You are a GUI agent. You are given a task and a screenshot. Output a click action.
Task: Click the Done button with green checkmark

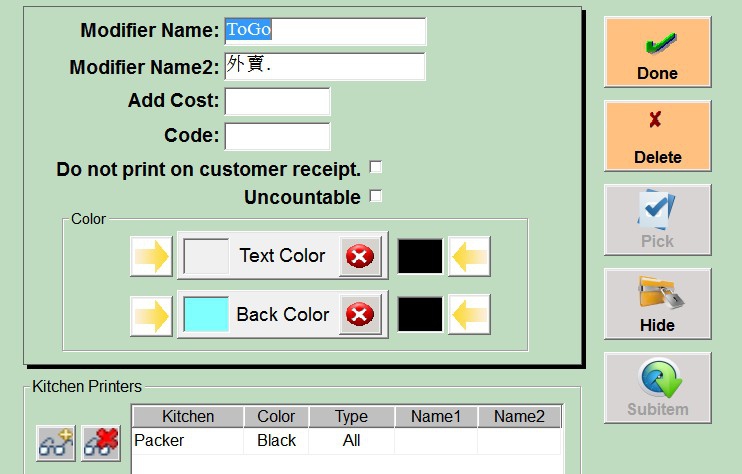pos(657,52)
